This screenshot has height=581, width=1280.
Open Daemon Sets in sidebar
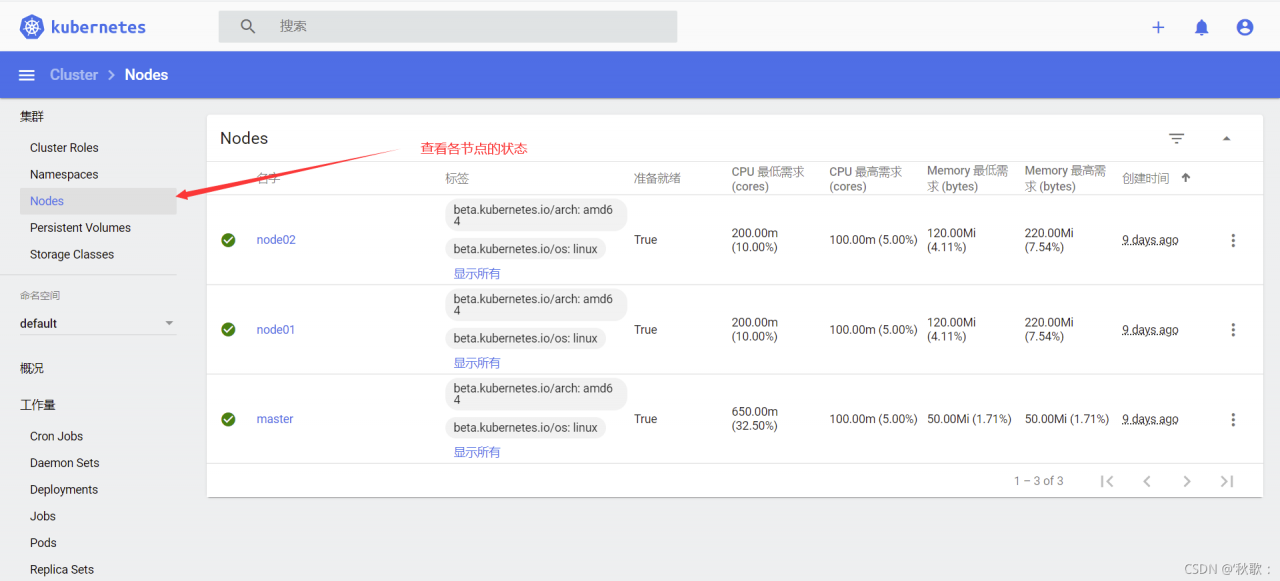[x=65, y=463]
